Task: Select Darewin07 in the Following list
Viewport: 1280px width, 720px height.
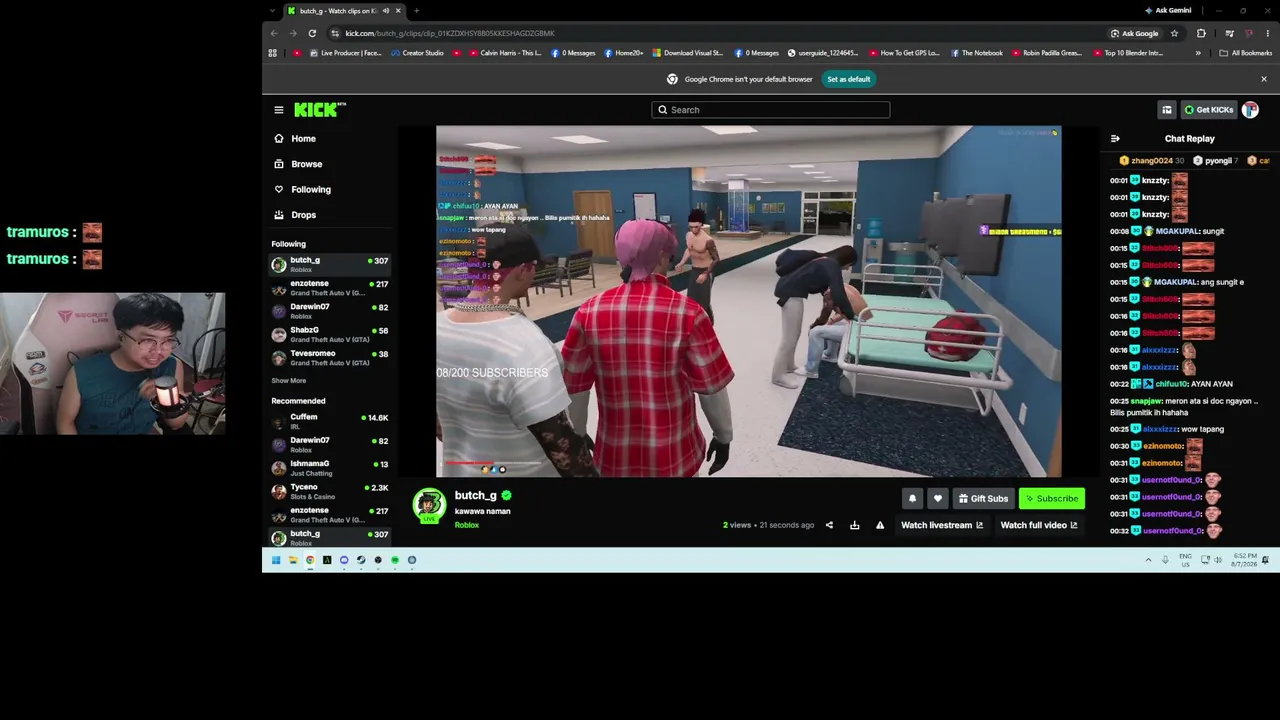Action: coord(330,311)
